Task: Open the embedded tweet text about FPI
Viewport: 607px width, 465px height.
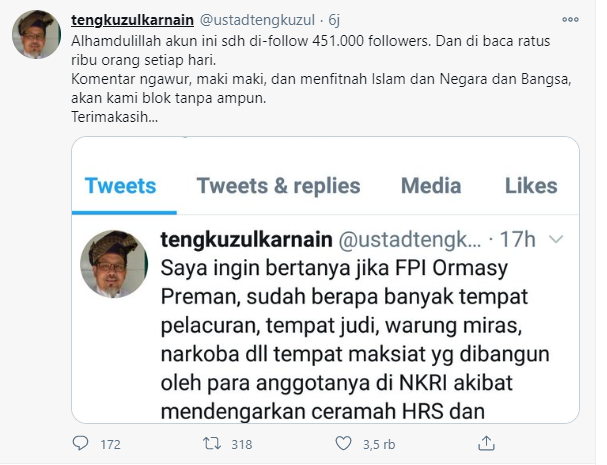Action: [355, 340]
